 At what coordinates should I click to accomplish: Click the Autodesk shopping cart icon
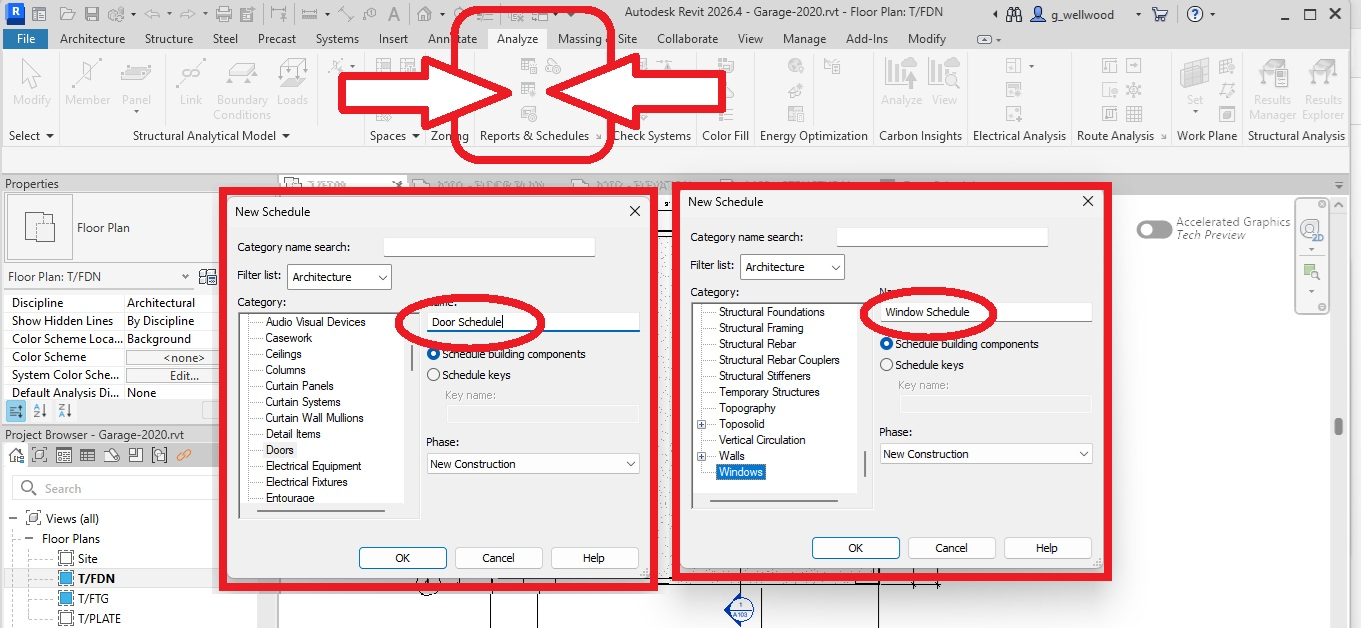pyautogui.click(x=1160, y=15)
